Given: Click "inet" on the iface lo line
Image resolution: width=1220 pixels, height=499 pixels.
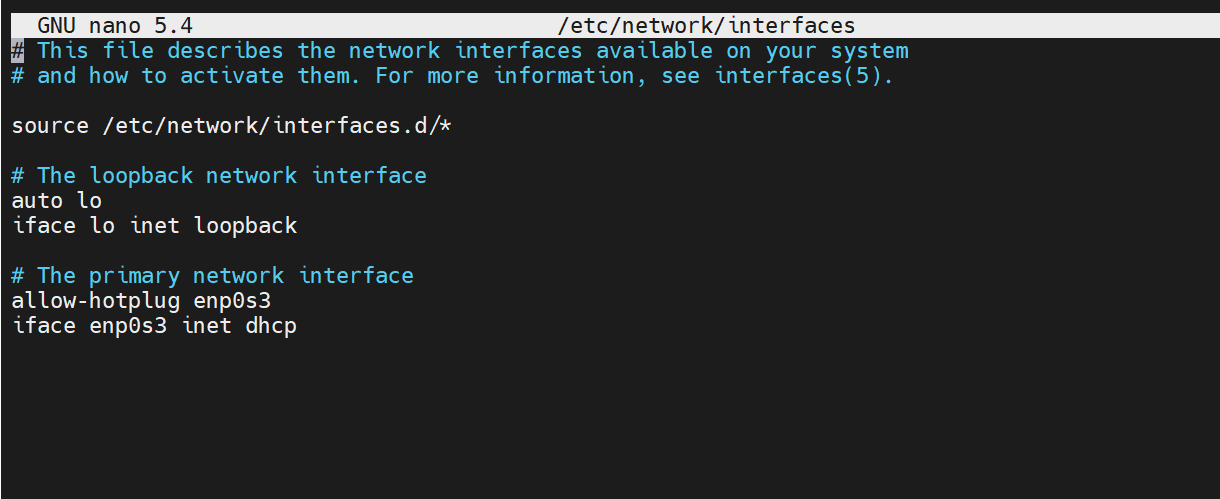Looking at the screenshot, I should 154,226.
